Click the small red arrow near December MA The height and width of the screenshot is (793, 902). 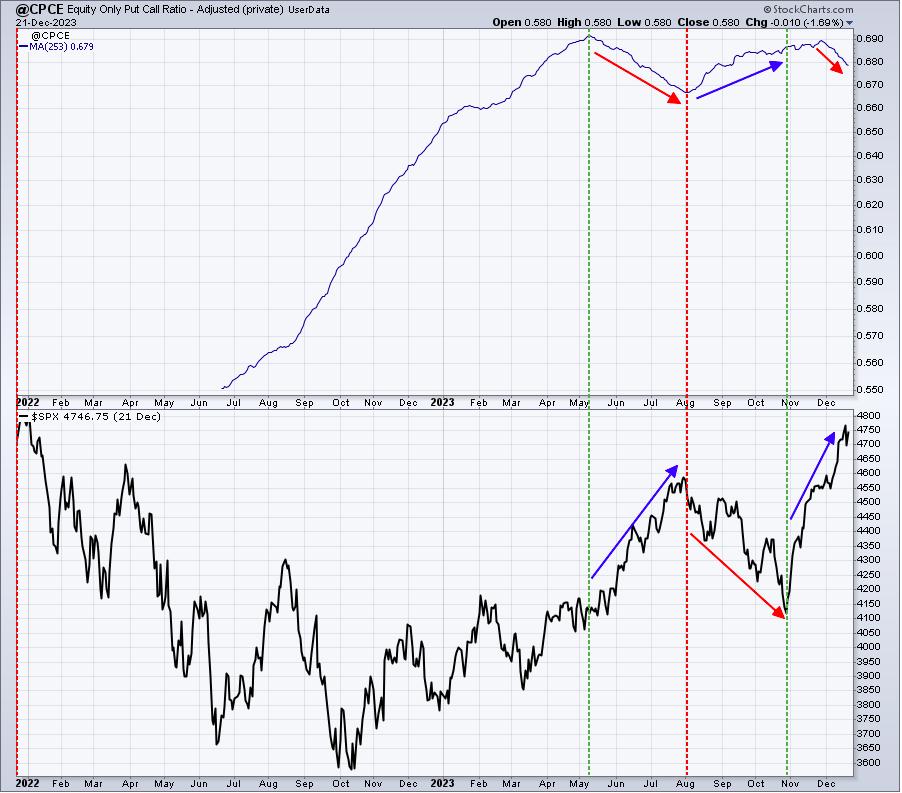(830, 61)
